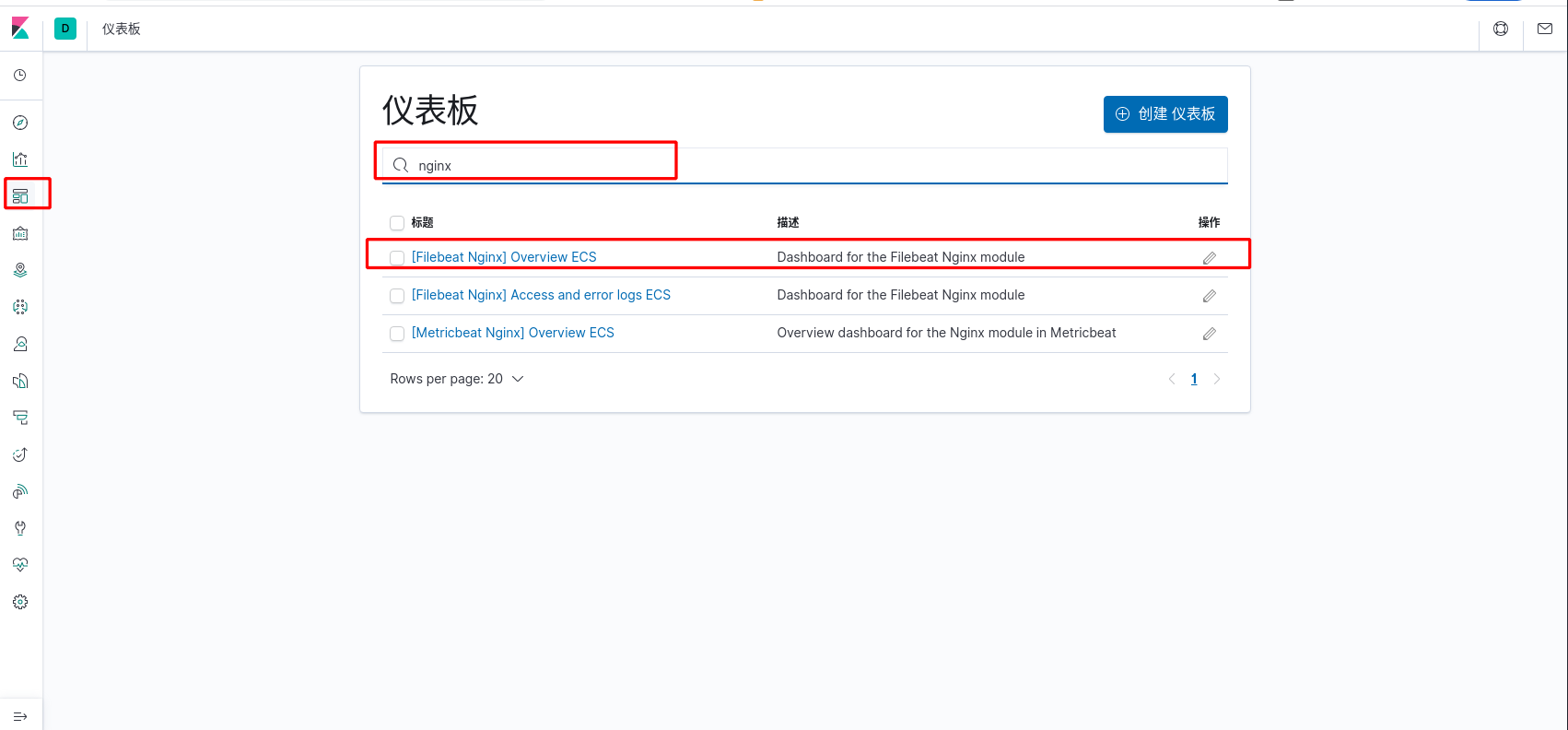Click the 标题 column header
Viewport: 1568px width, 730px height.
tap(422, 222)
